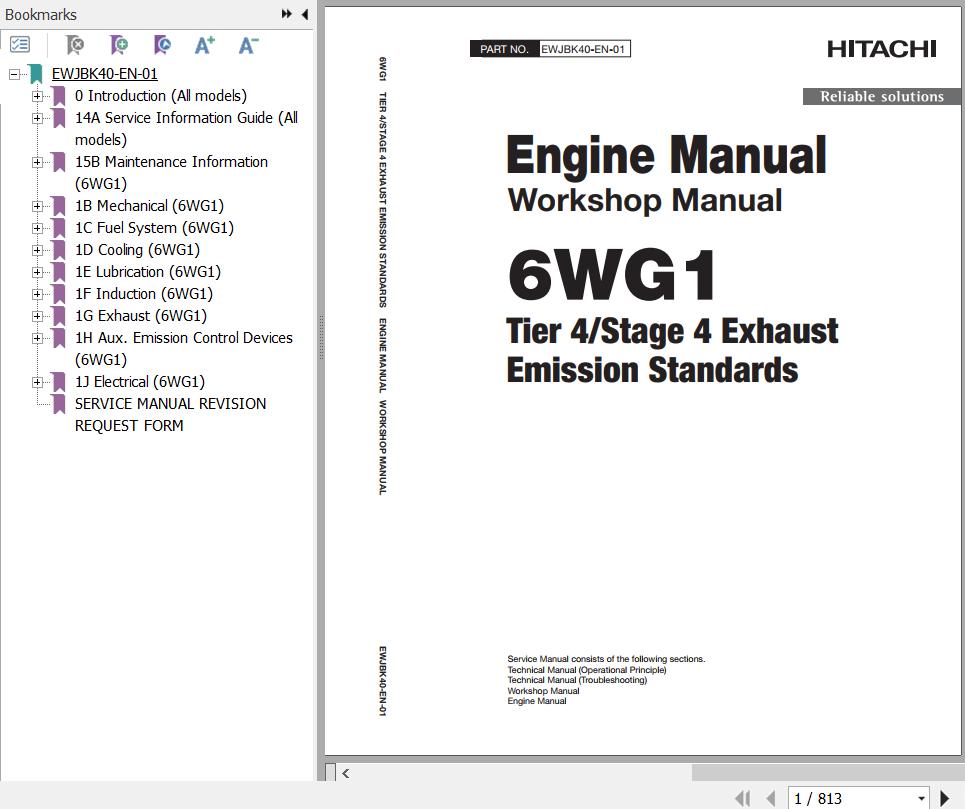Click the teal root bookmark icon

click(36, 74)
